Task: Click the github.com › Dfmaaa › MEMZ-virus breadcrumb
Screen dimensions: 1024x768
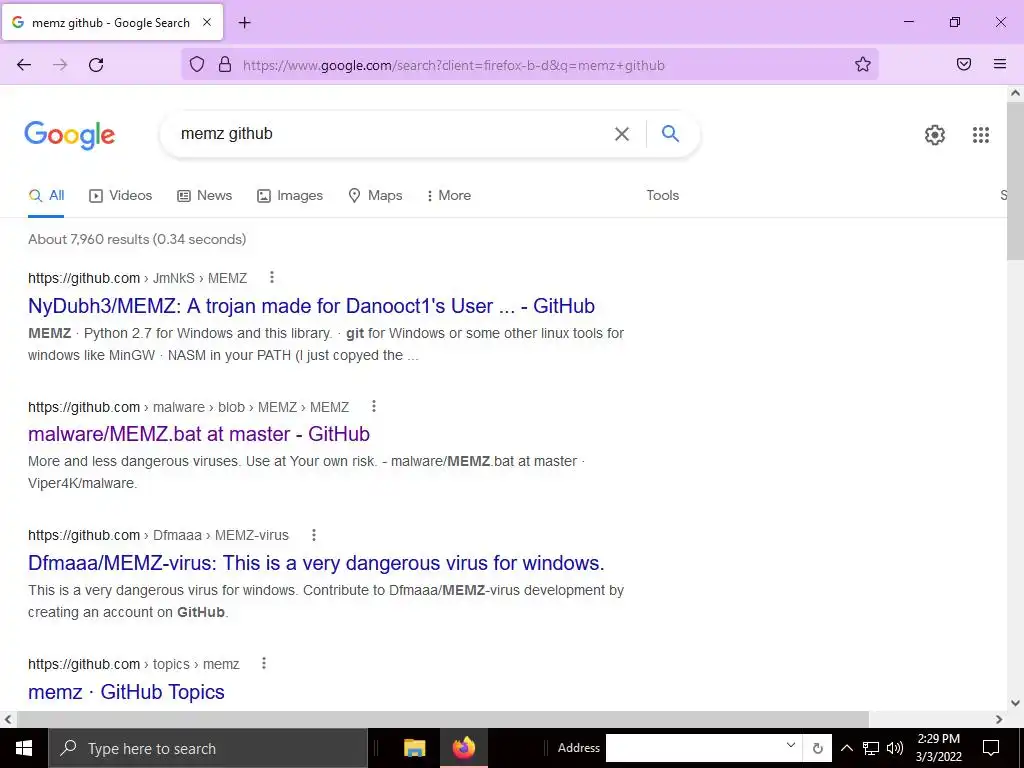Action: click(158, 535)
